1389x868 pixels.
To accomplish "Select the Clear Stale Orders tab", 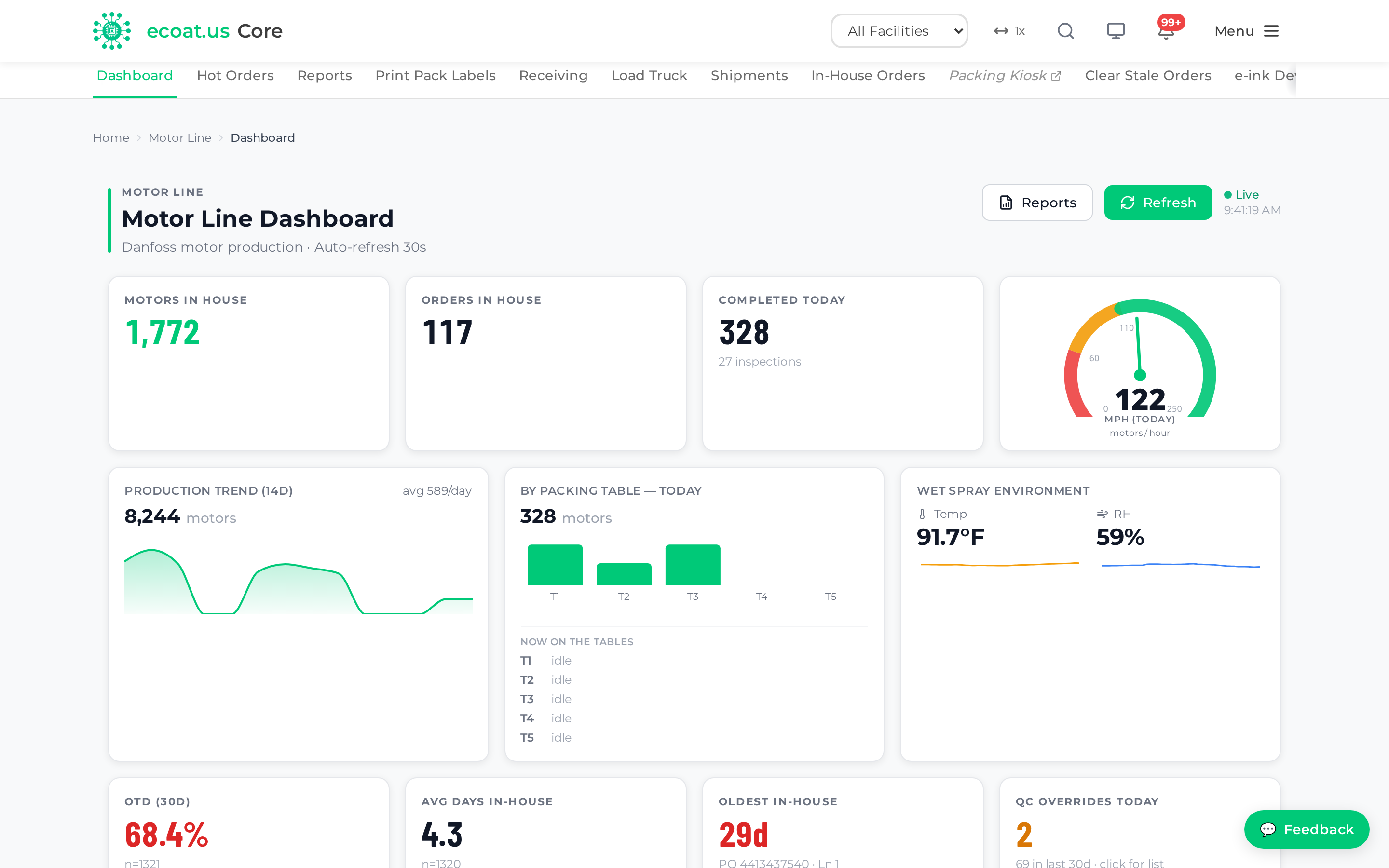I will (x=1148, y=76).
